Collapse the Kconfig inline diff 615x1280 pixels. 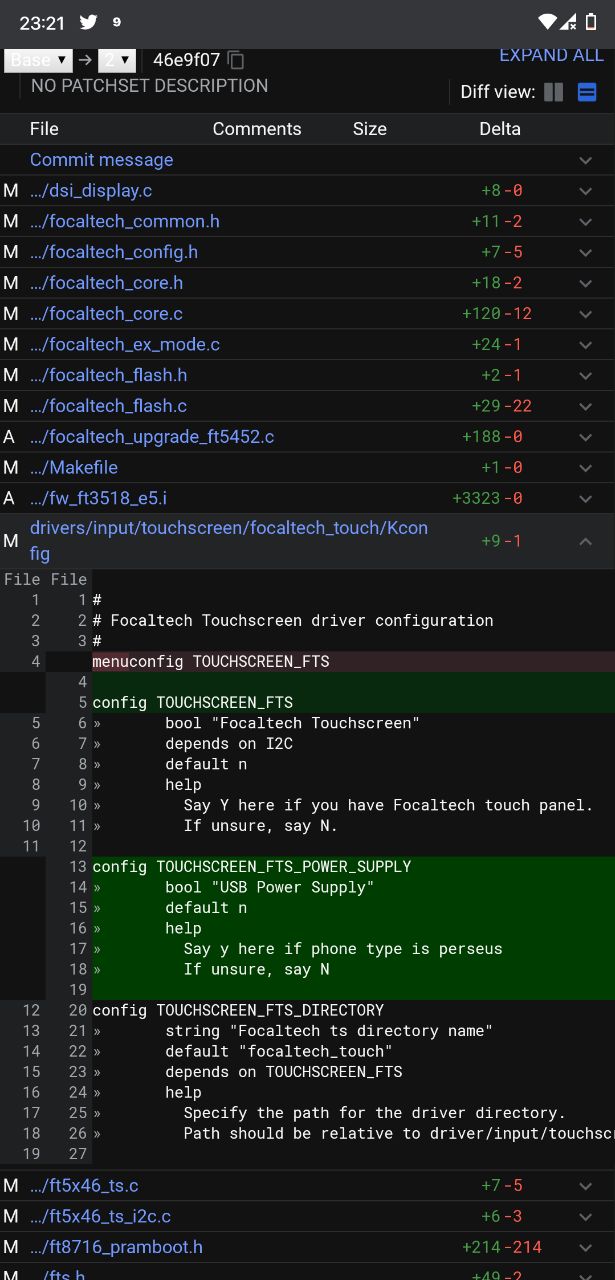586,541
